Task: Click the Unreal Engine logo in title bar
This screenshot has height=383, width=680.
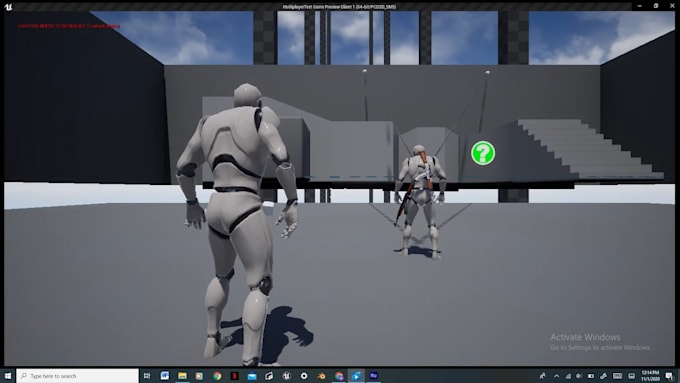Action: 8,7
